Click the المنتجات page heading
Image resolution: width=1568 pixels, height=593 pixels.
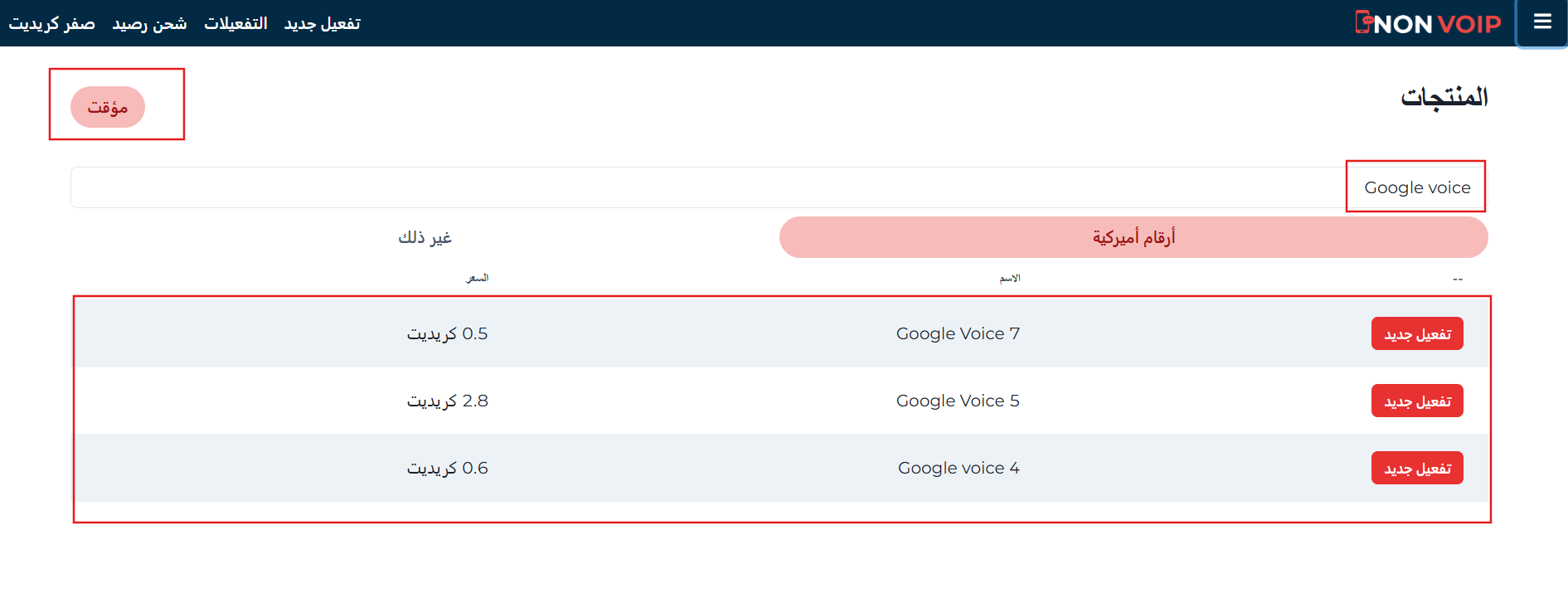click(1444, 97)
